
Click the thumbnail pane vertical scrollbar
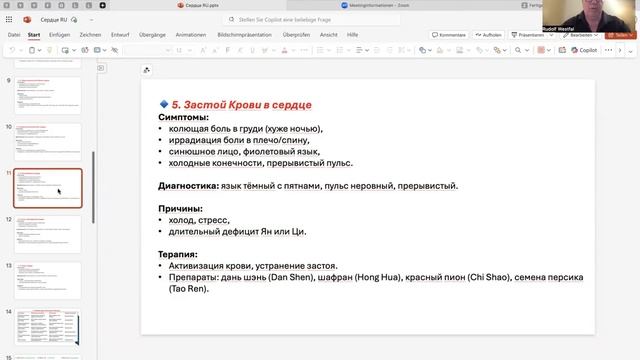(93, 188)
